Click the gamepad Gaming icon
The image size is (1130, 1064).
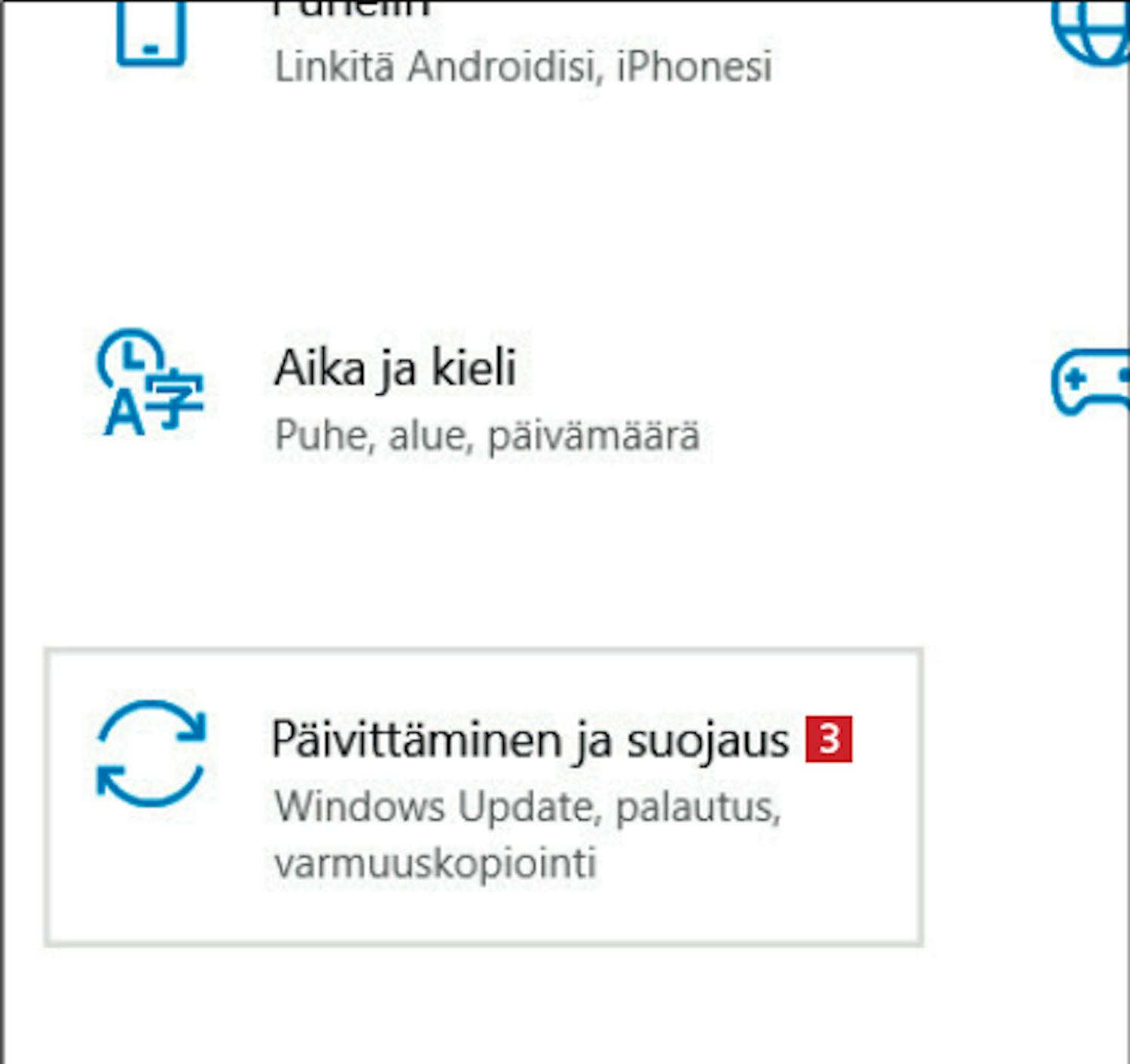(1091, 383)
